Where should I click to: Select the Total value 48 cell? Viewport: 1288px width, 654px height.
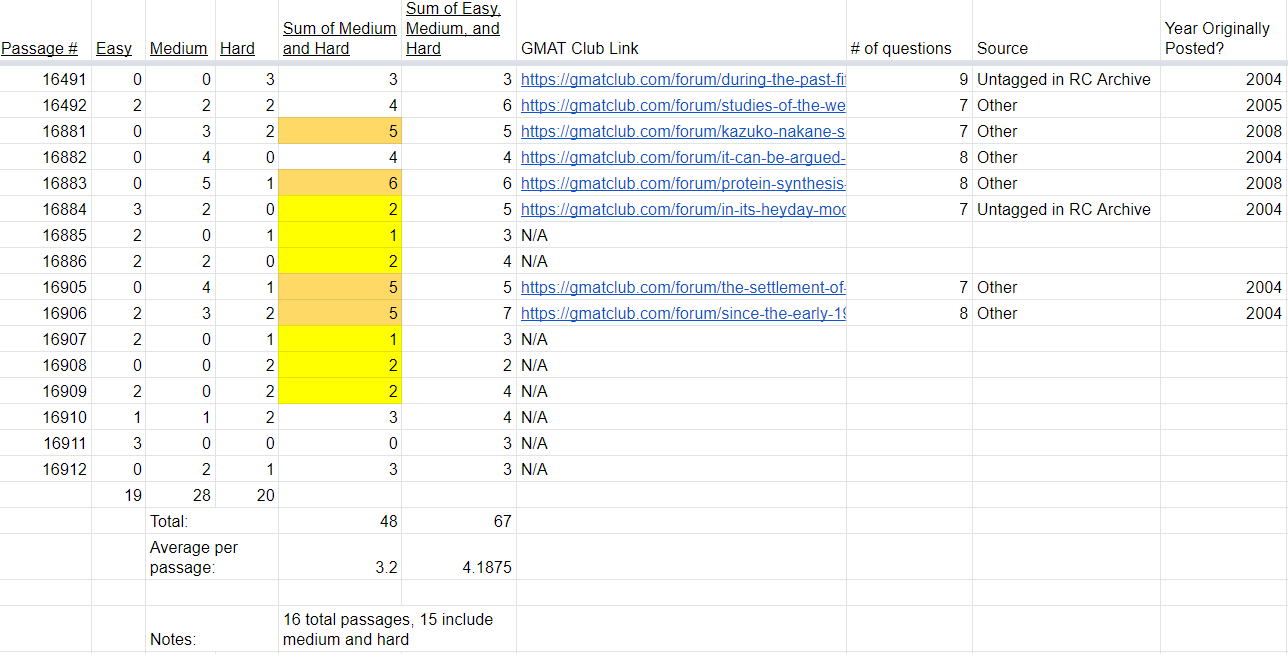tap(390, 521)
